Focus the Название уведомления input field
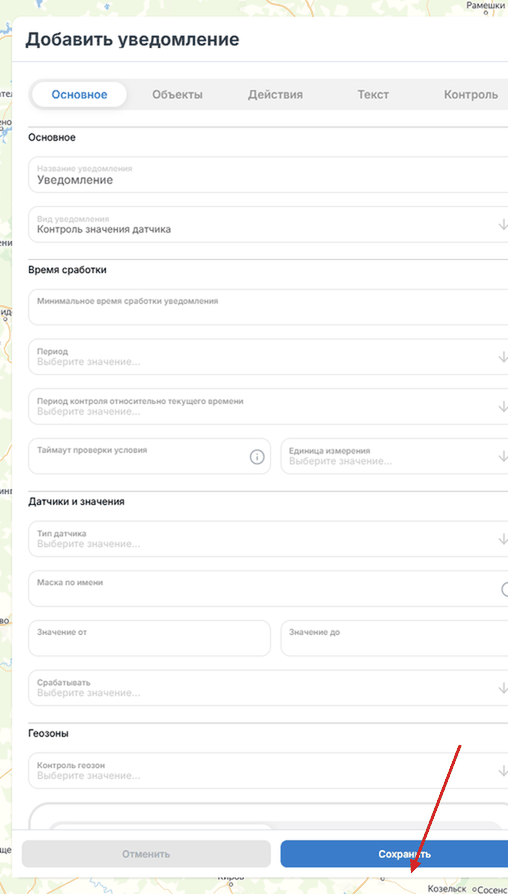Viewport: 508px width, 894px height. tap(268, 175)
